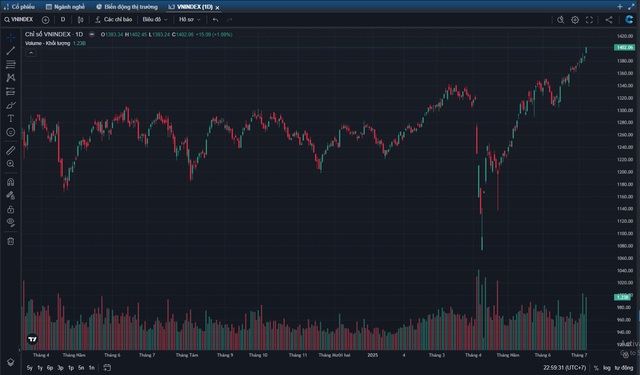Expand the Hồ sơ dropdown
Image resolution: width=640 pixels, height=375 pixels.
(x=189, y=20)
